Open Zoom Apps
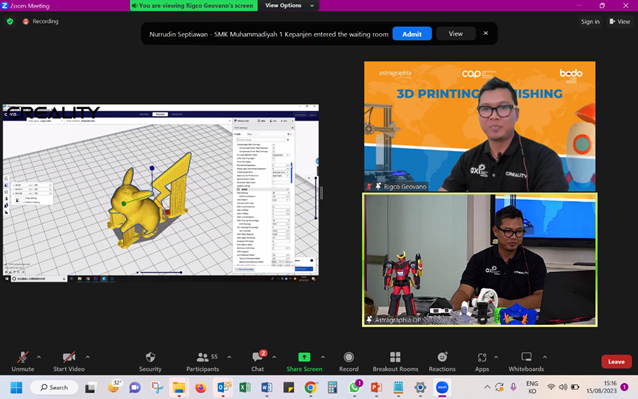Screen dimensions: 638x399 482,362
